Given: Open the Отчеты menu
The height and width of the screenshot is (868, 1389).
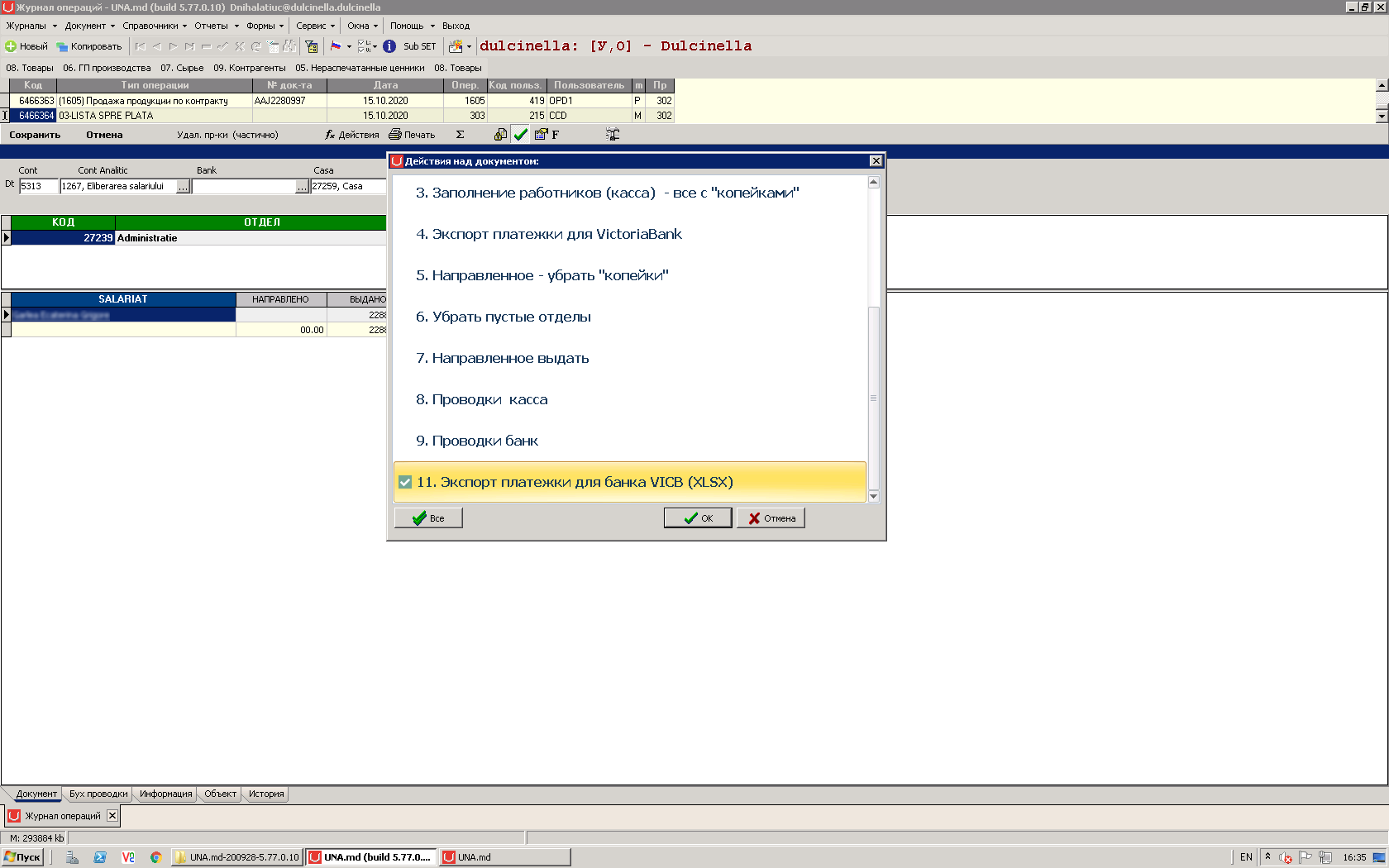Looking at the screenshot, I should click(216, 26).
